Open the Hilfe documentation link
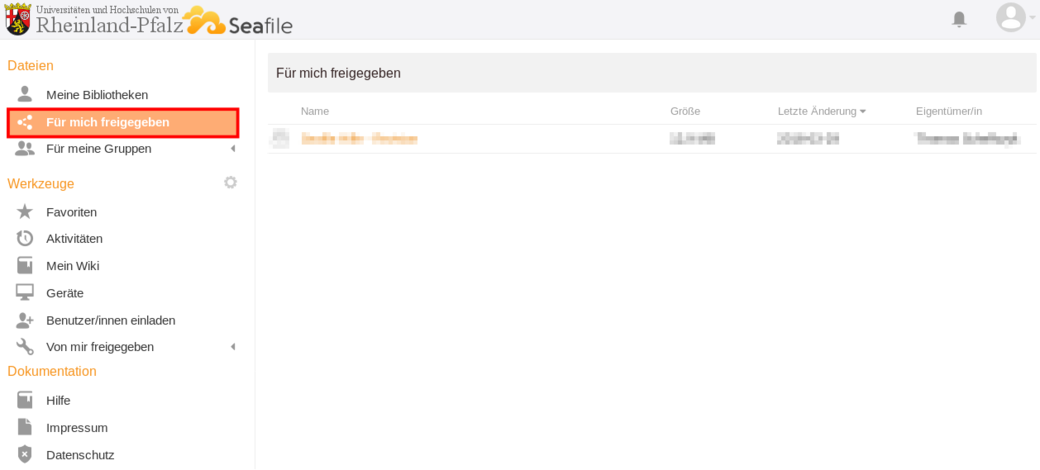 58,400
